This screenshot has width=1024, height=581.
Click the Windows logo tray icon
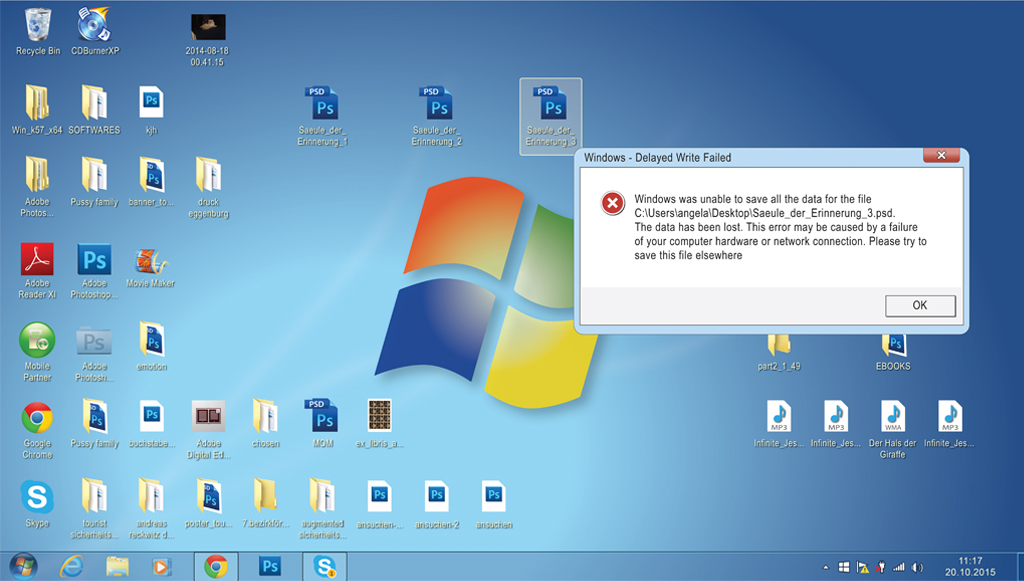coord(844,567)
